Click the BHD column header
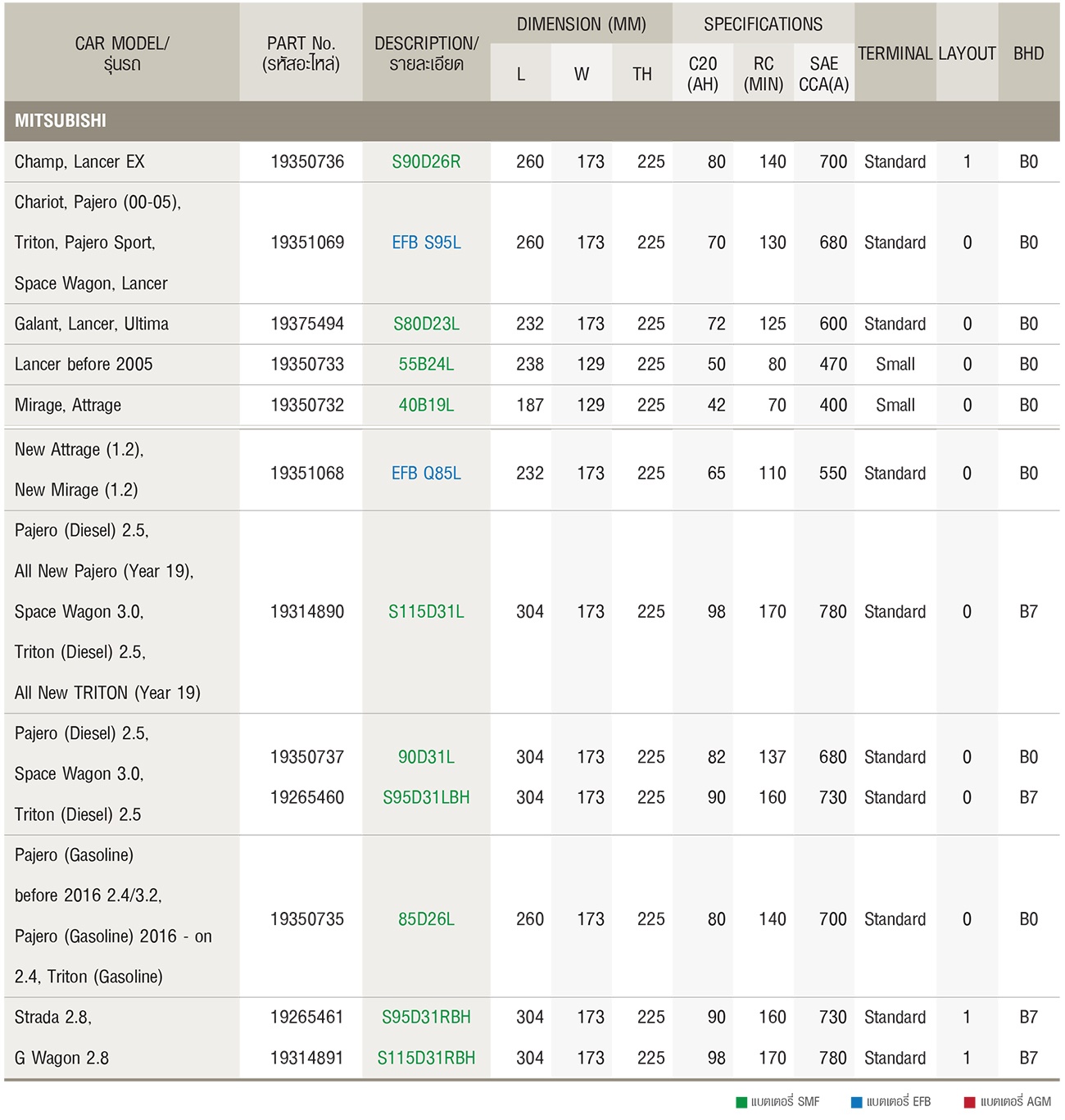The height and width of the screenshot is (1120, 1065). tap(1029, 53)
